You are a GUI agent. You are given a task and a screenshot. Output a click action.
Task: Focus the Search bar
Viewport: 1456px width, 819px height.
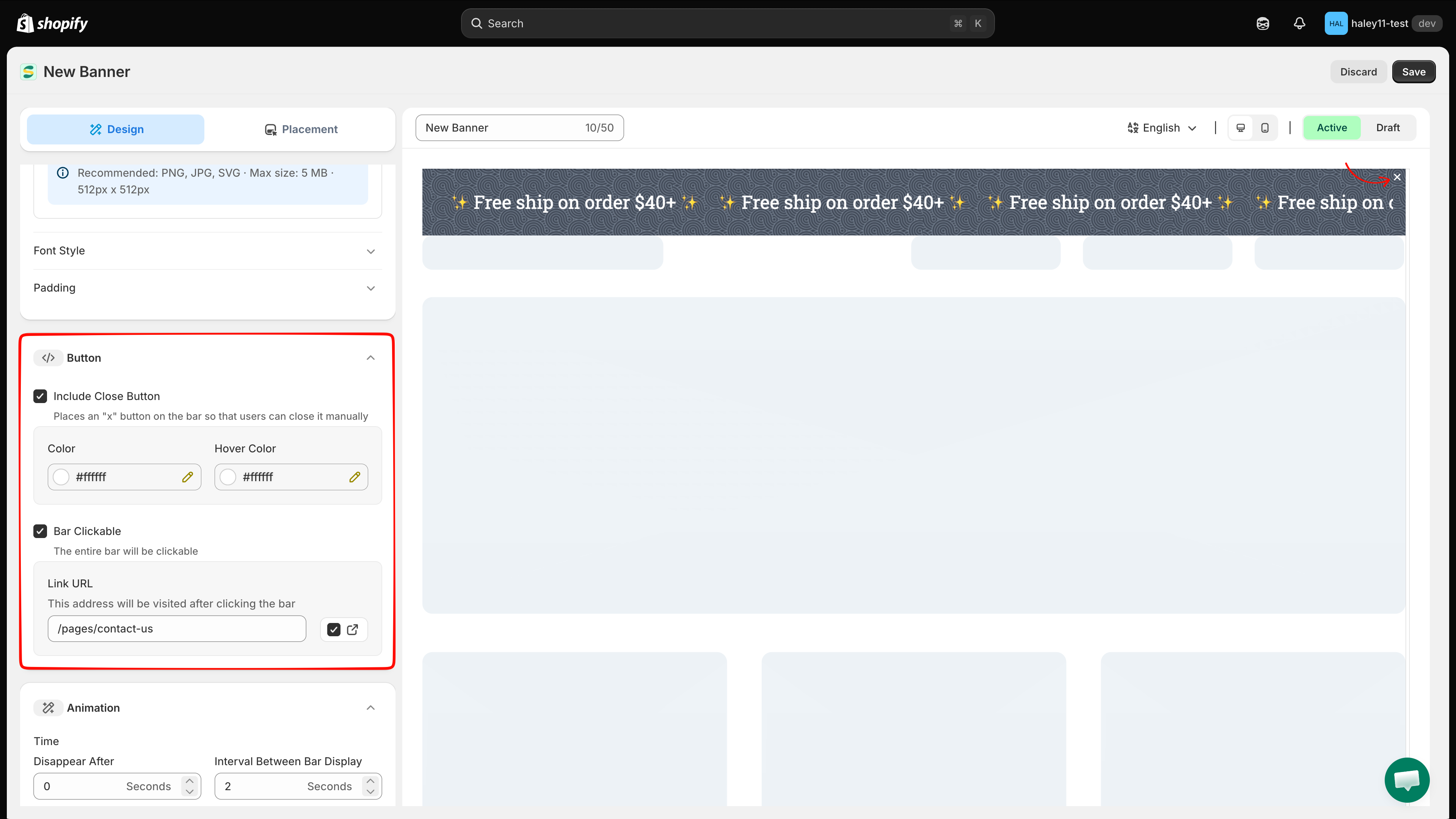pos(728,23)
